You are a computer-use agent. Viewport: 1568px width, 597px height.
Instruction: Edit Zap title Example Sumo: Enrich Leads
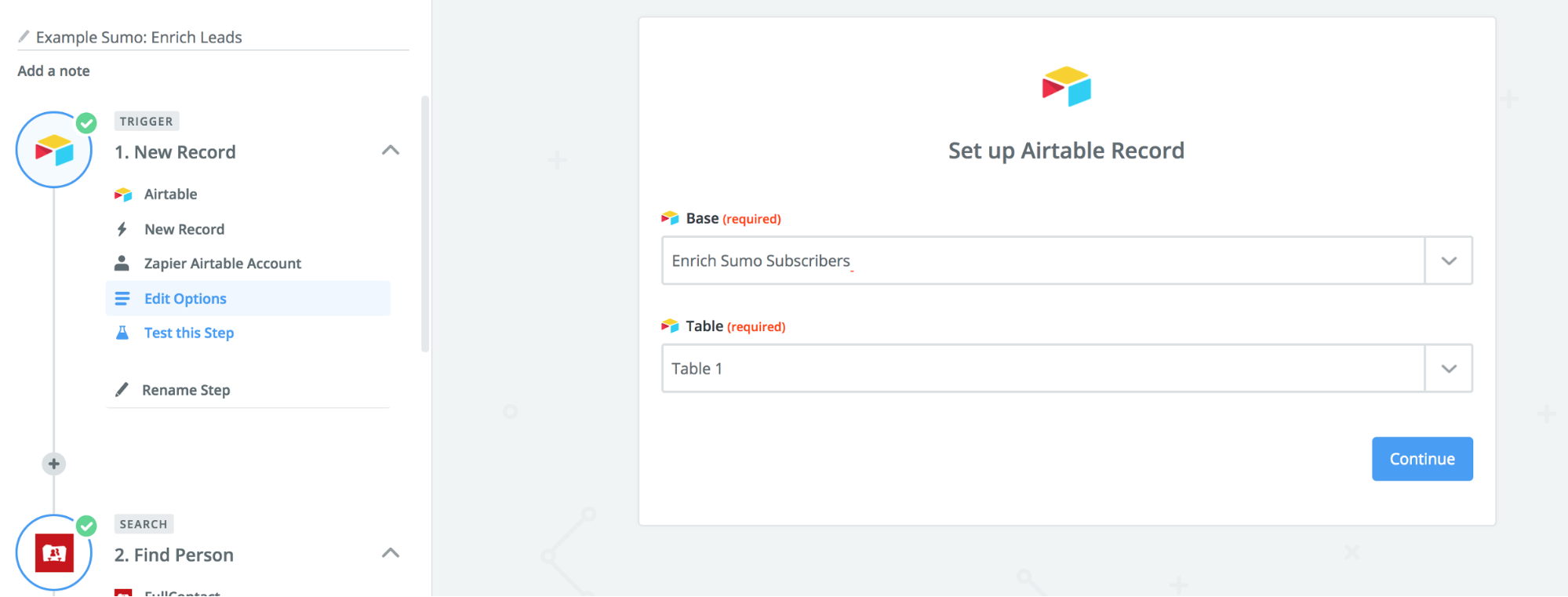click(139, 37)
